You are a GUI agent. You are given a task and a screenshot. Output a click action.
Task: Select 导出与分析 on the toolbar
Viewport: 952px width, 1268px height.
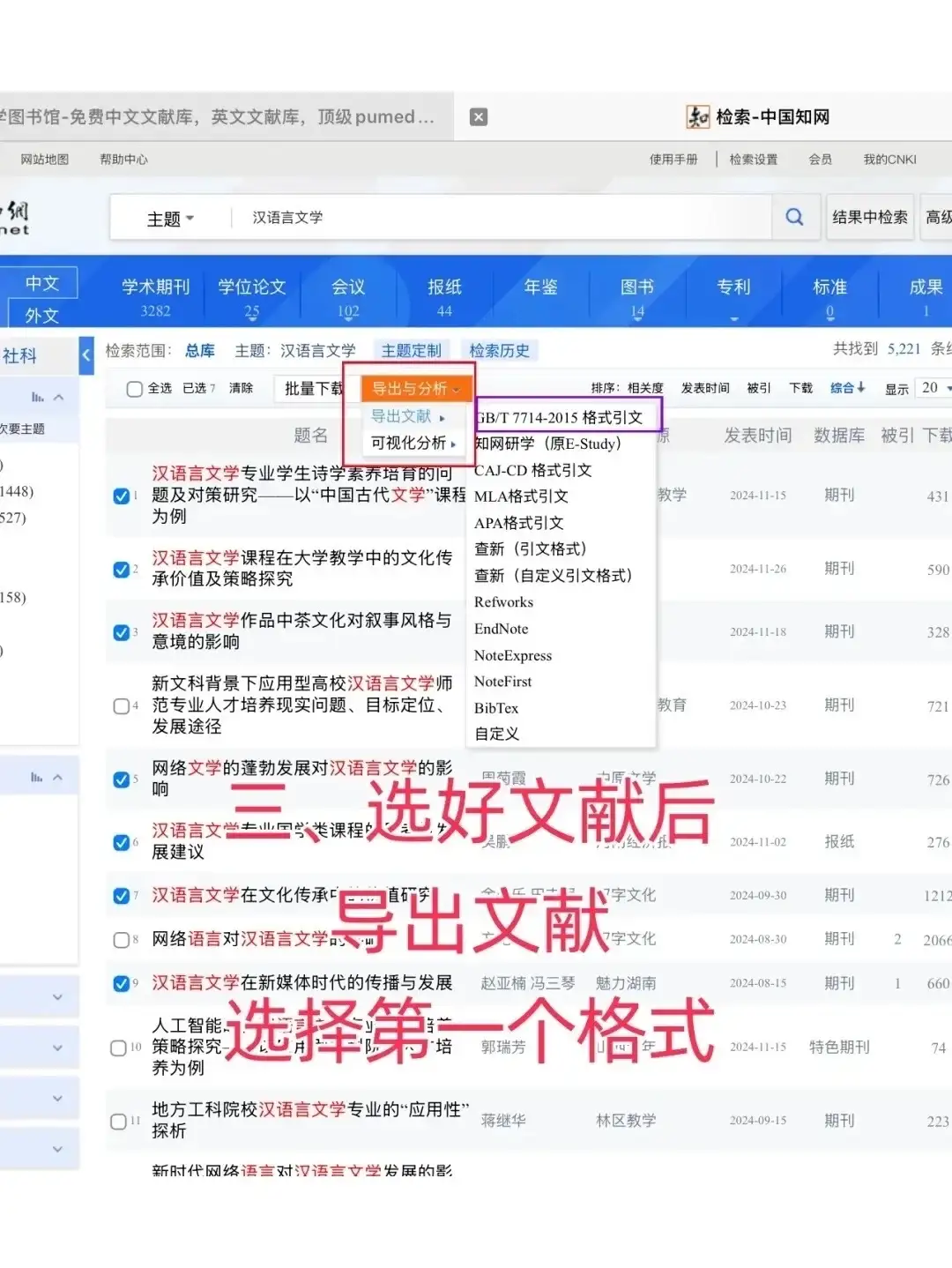411,388
